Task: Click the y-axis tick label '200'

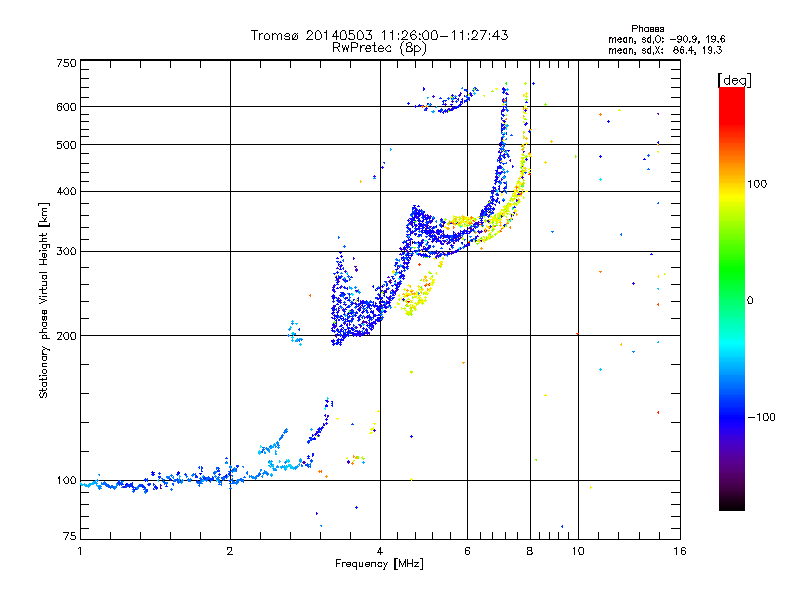Action: pos(66,336)
